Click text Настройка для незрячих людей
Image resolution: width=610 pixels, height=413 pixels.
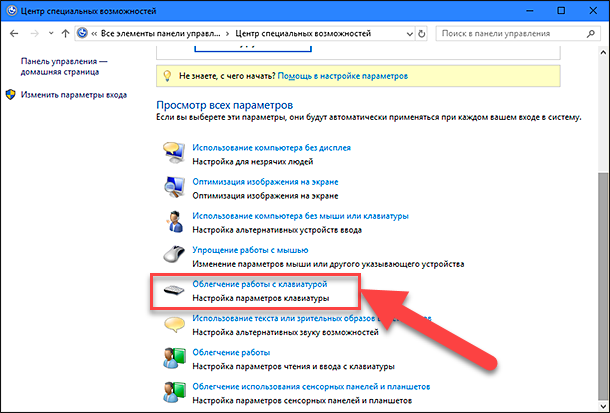click(252, 162)
